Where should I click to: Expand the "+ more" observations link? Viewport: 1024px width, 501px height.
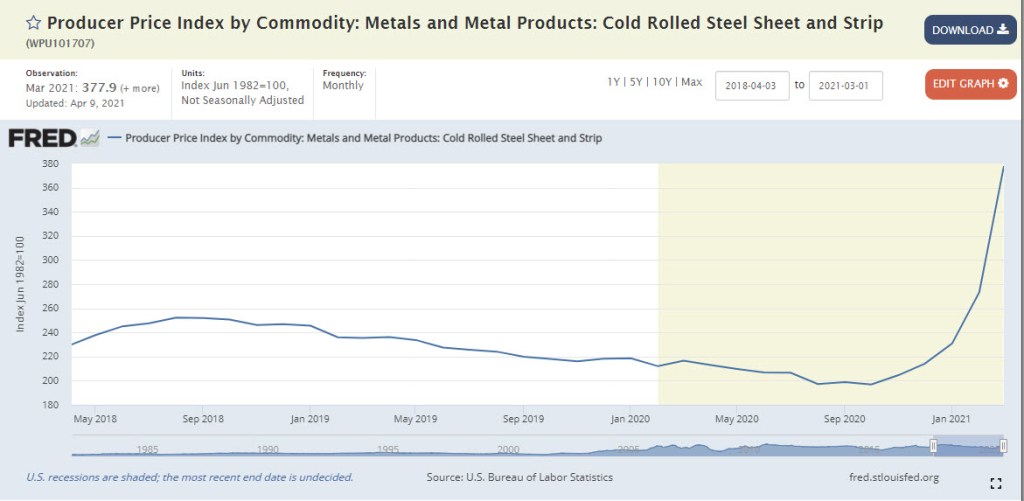point(142,86)
